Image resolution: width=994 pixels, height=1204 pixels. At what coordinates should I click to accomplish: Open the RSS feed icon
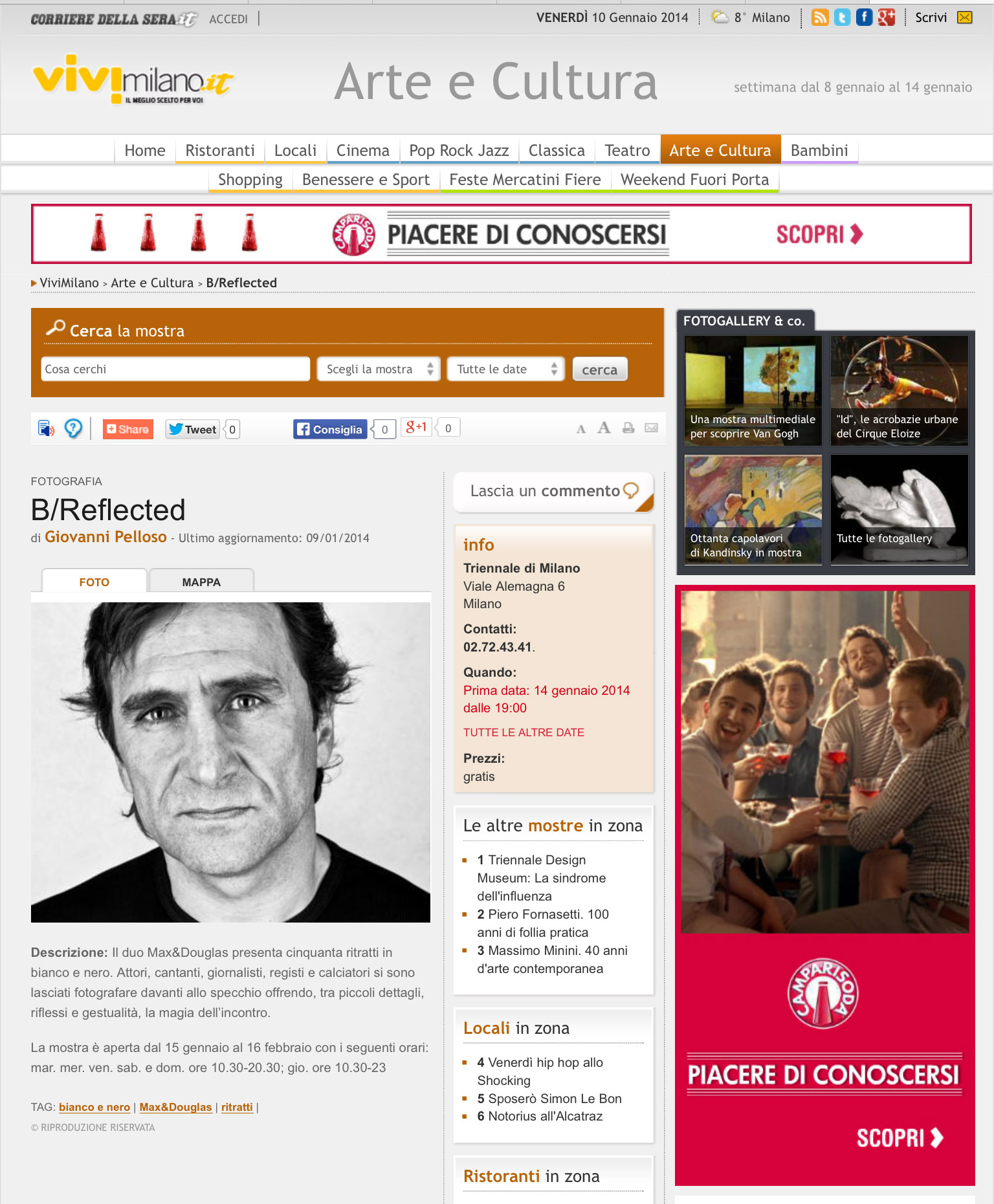tap(820, 17)
